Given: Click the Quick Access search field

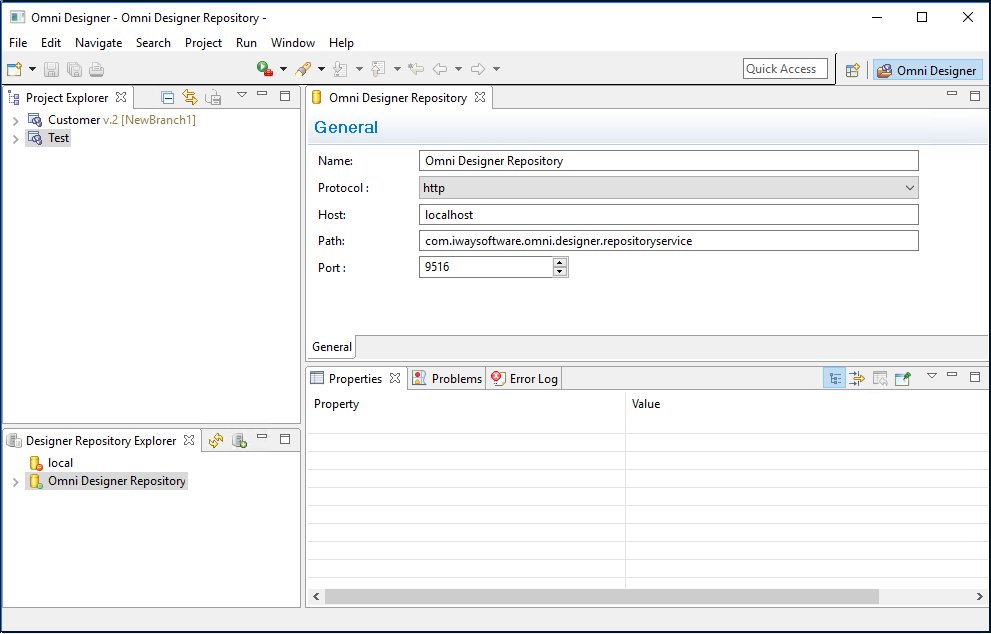Looking at the screenshot, I should 785,69.
